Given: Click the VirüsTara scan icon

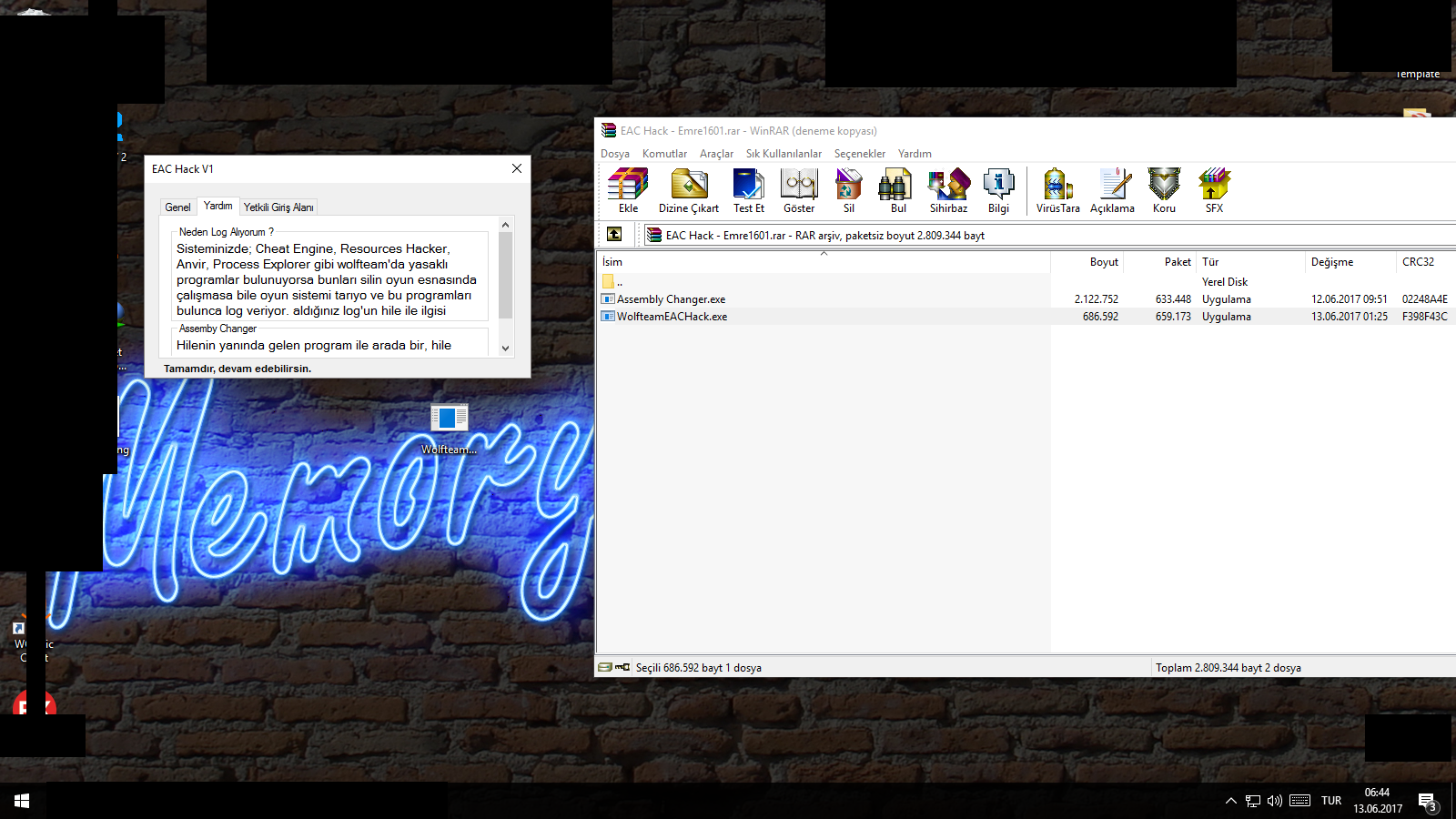Looking at the screenshot, I should pyautogui.click(x=1057, y=191).
